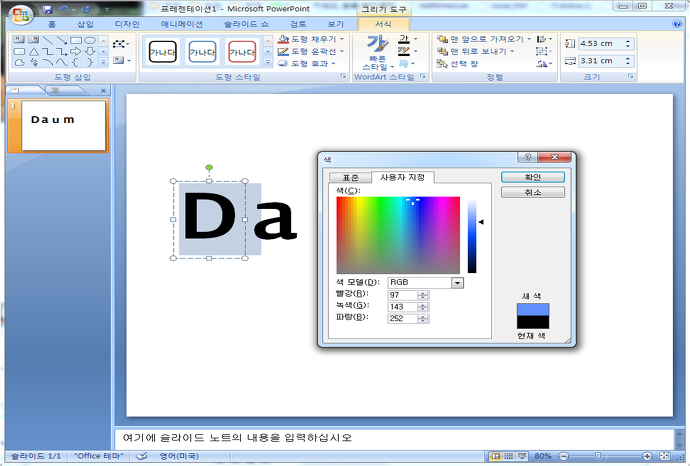The image size is (690, 466).
Task: Redo the last action in quick access toolbar
Action: (87, 9)
